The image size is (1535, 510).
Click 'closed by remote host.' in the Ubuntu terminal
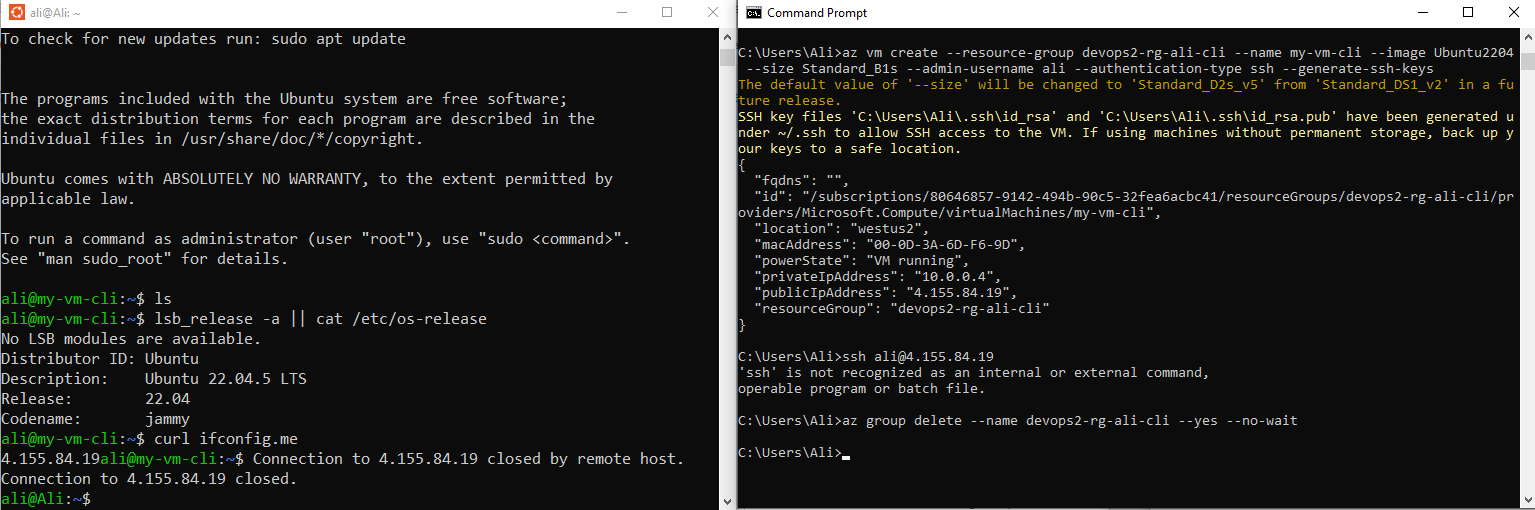[x=586, y=459]
